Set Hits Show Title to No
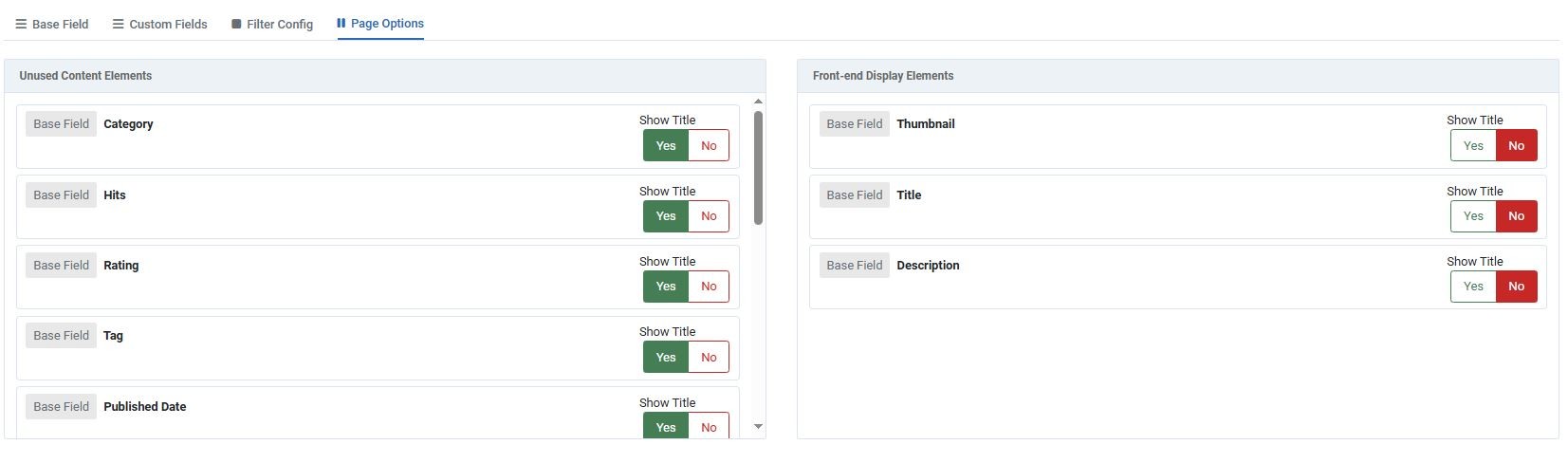1568x463 pixels. (x=709, y=216)
